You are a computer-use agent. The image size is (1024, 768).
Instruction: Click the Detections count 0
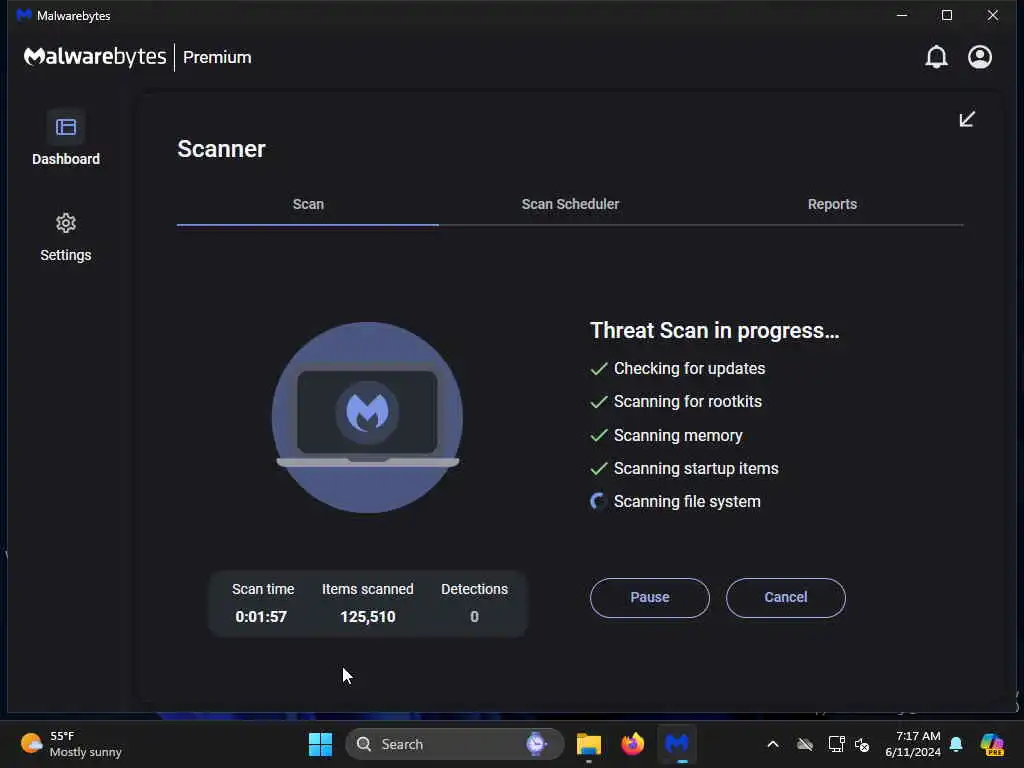pyautogui.click(x=475, y=617)
